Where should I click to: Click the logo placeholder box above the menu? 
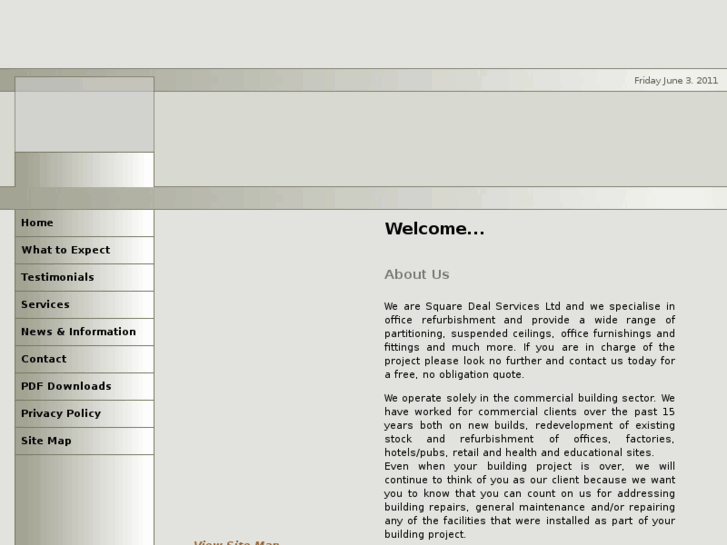point(84,115)
